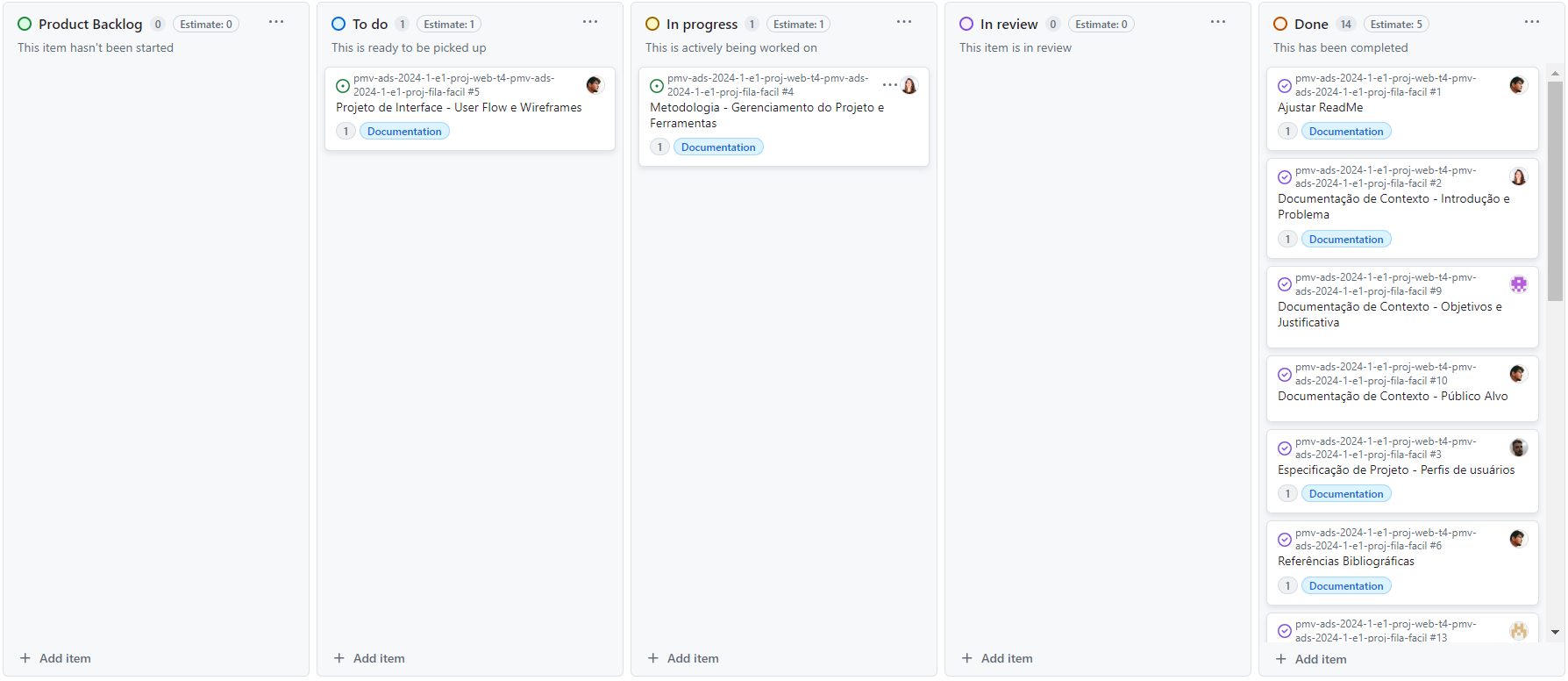The height and width of the screenshot is (681, 1568).
Task: Open issue Documentação de Contexto - Público Alvo
Action: [x=1393, y=397]
